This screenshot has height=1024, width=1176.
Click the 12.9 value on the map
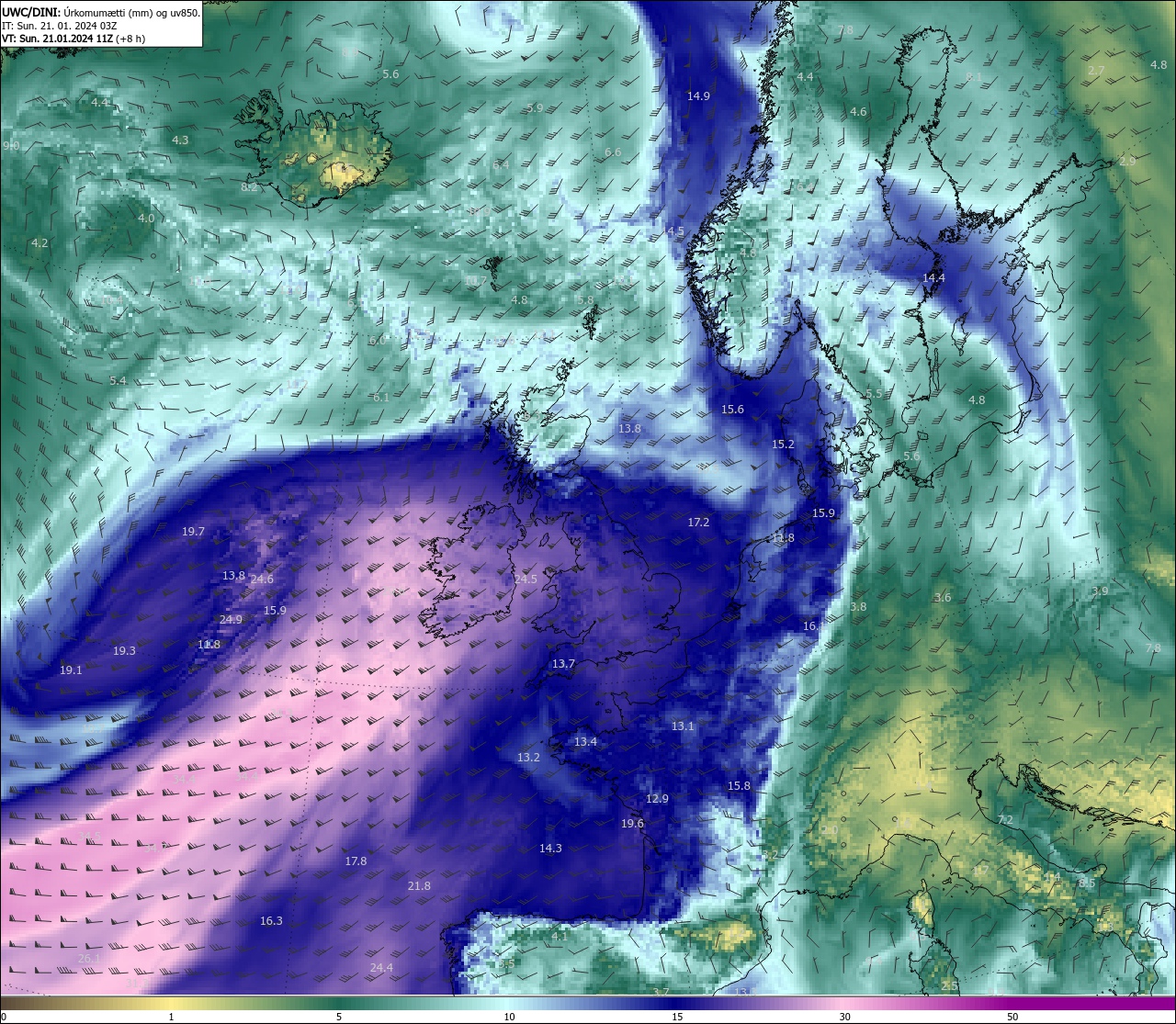(x=657, y=799)
